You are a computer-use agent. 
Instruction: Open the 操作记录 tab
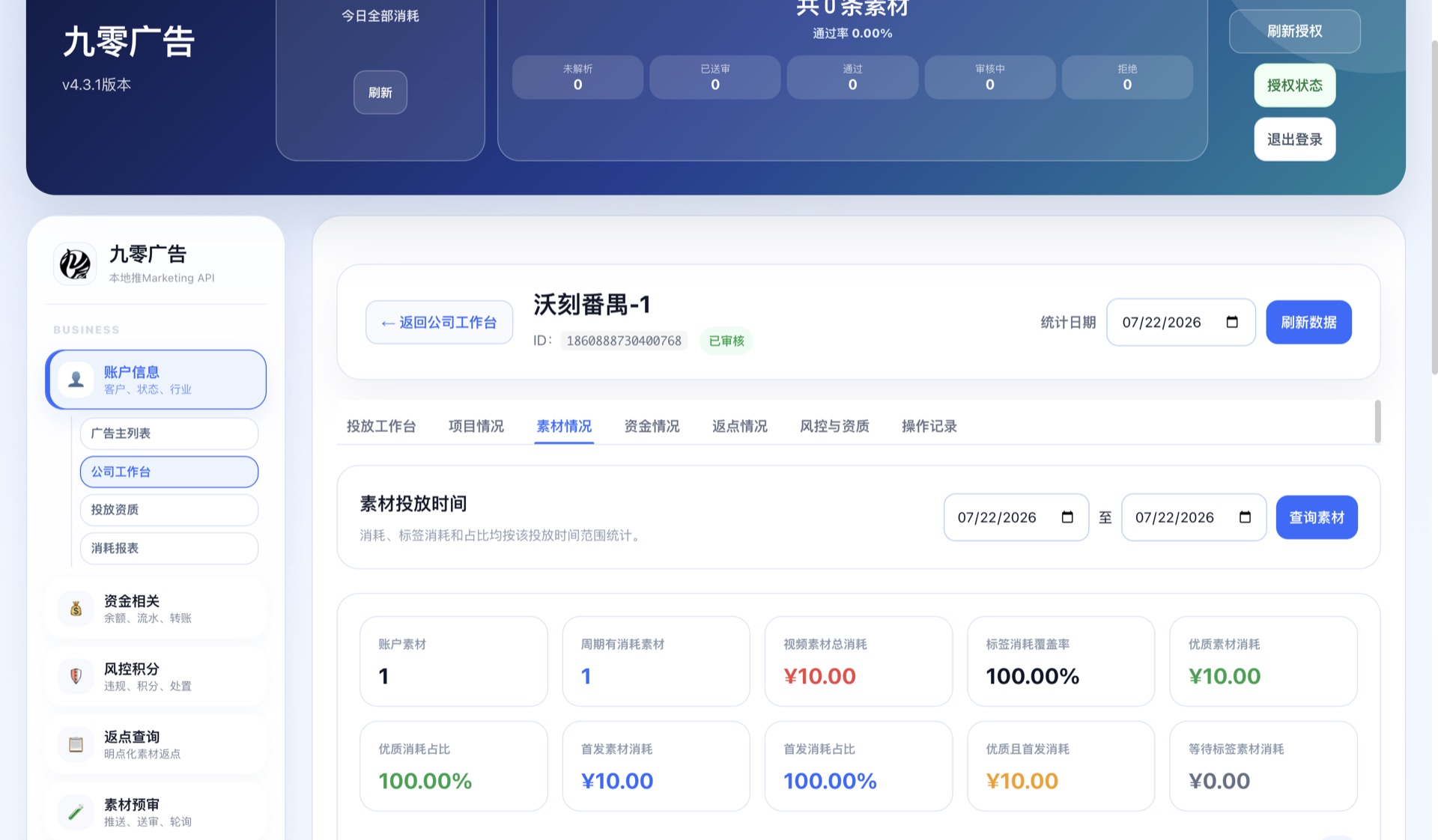point(929,426)
